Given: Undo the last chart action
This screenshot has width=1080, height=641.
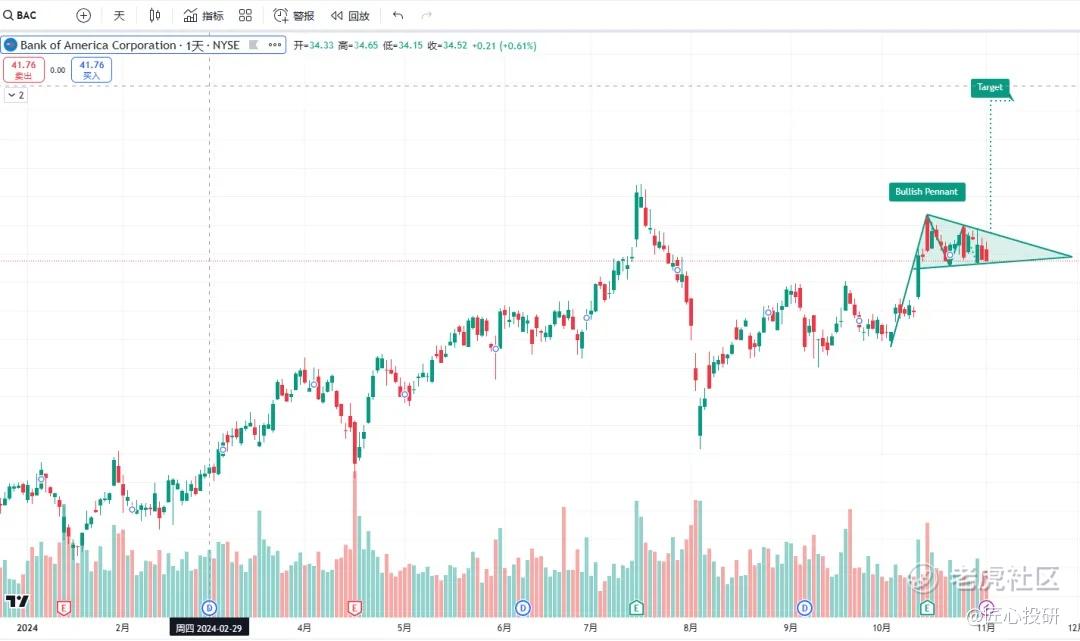Looking at the screenshot, I should [397, 15].
